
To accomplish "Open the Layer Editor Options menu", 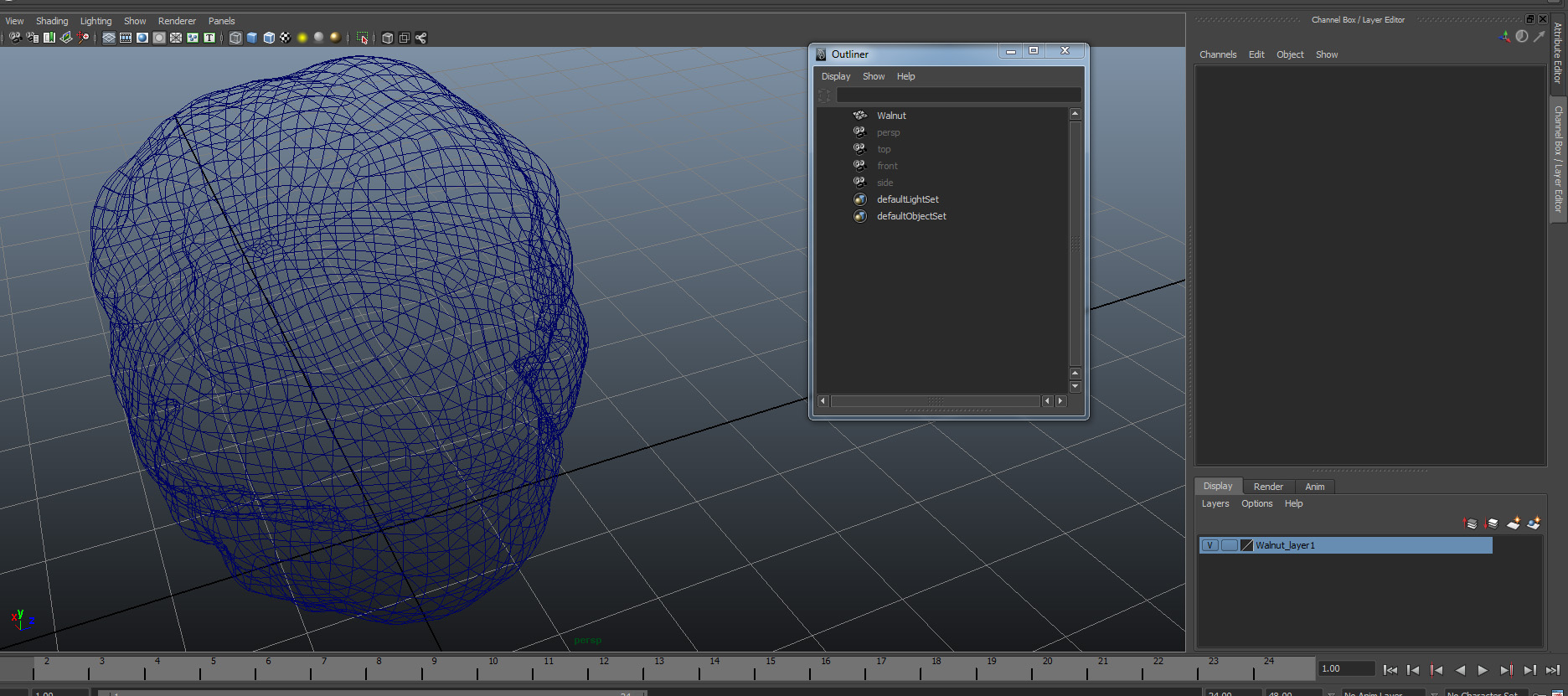I will point(1256,503).
